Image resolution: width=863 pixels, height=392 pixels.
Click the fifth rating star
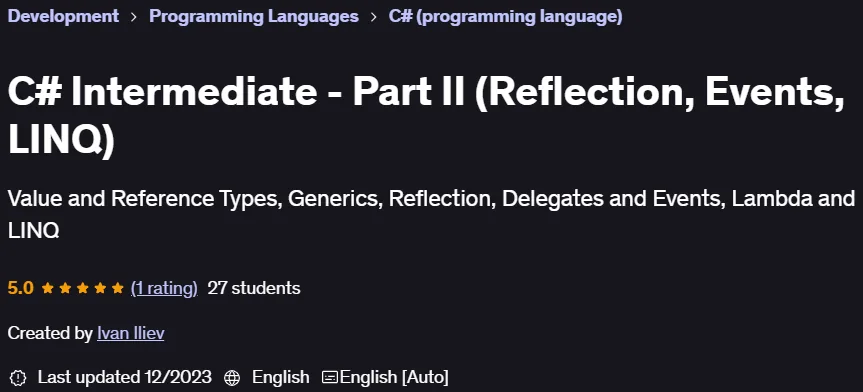pos(118,288)
